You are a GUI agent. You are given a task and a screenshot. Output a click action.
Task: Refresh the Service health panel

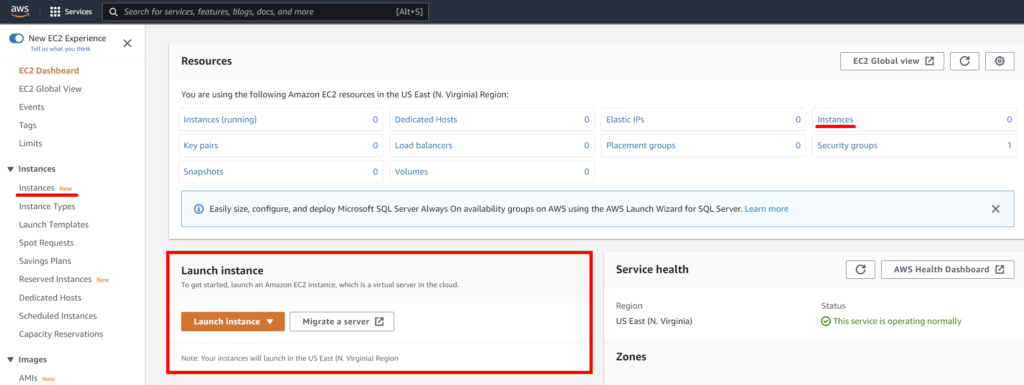pos(860,270)
